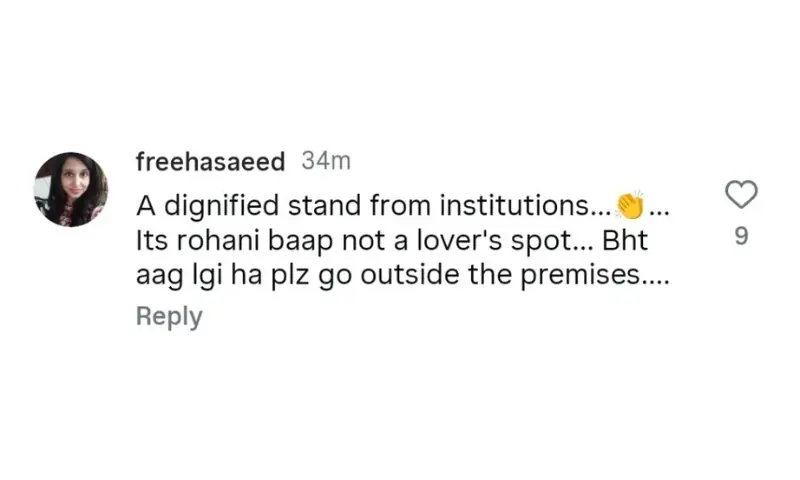Click the line starting "aag lgi ha"
The width and height of the screenshot is (800, 480).
coord(400,277)
